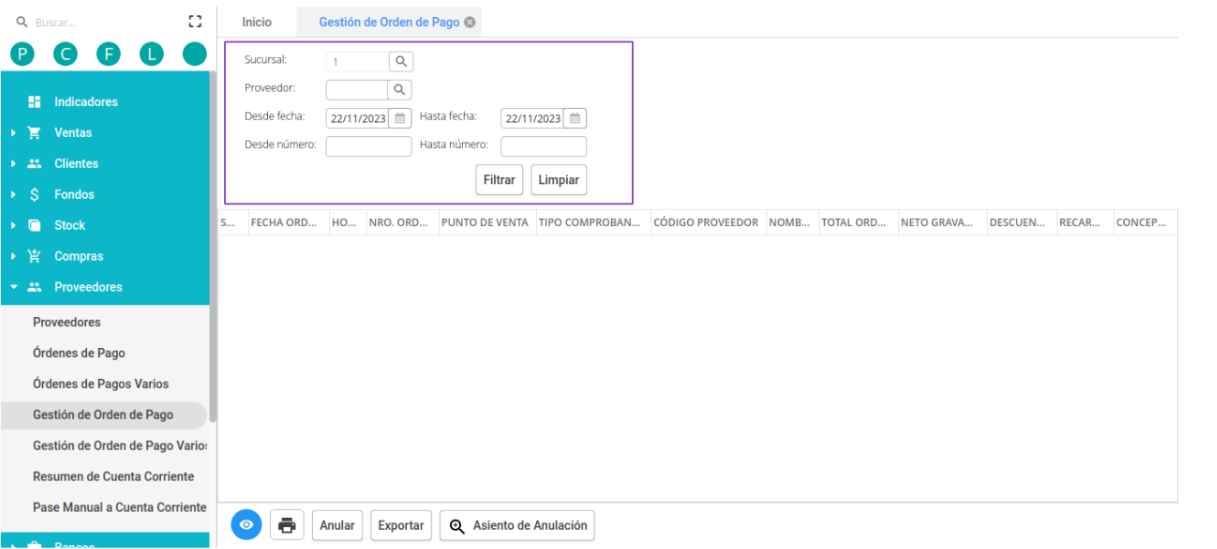Select Gestión de Orden de Pago sidebar item
This screenshot has height=549, width=1217.
point(103,415)
